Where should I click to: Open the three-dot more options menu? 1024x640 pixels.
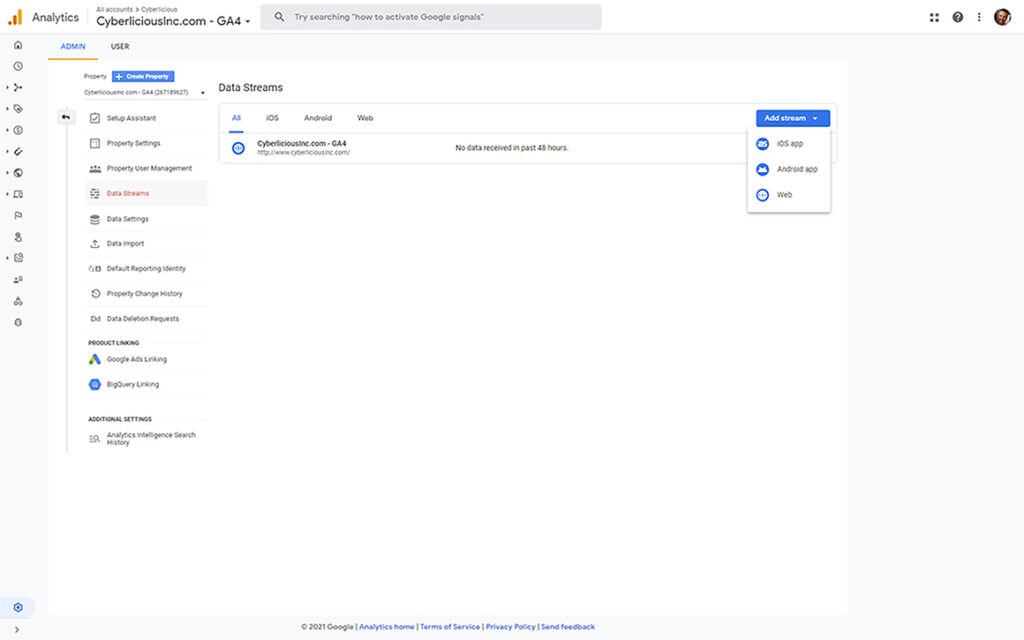pyautogui.click(x=979, y=18)
